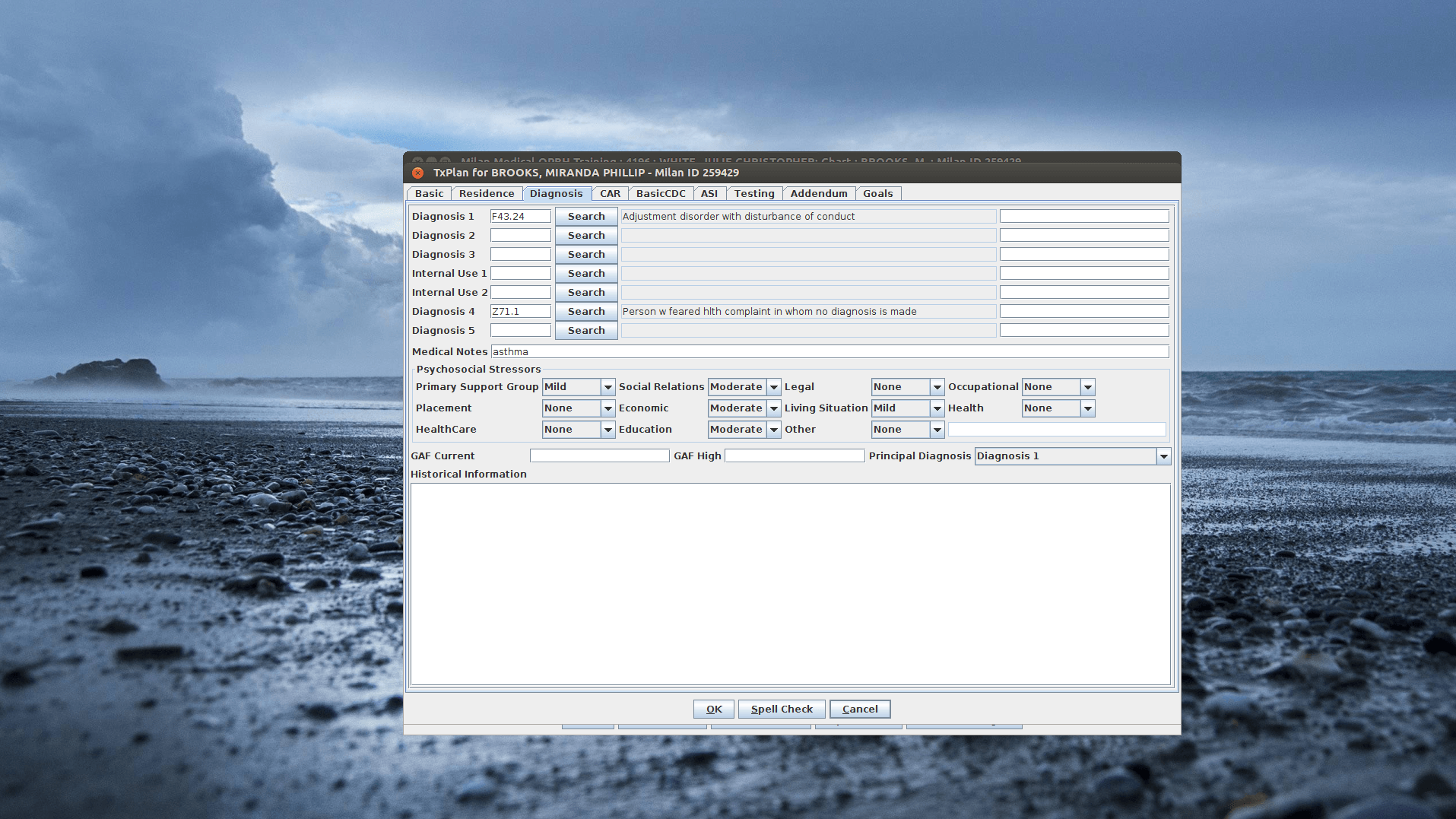Click the Medical Notes field containing asthma

[830, 351]
